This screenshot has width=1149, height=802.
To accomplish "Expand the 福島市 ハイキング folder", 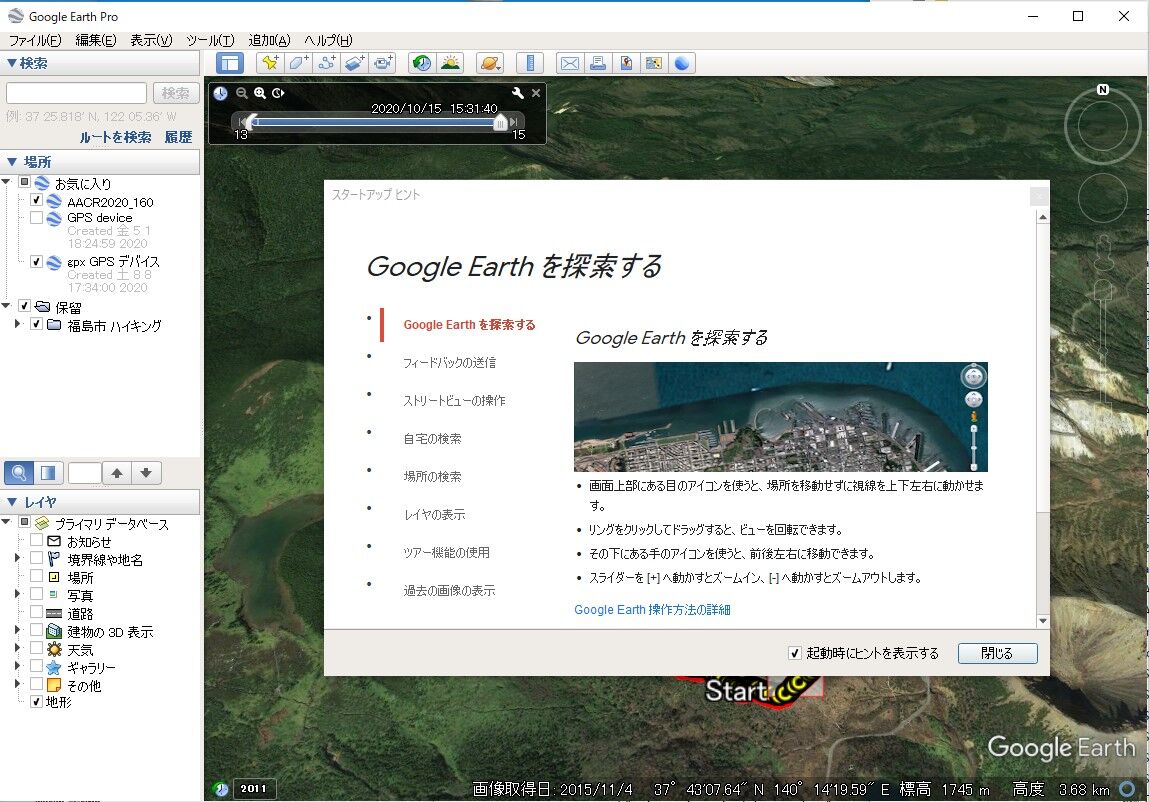I will coord(18,323).
